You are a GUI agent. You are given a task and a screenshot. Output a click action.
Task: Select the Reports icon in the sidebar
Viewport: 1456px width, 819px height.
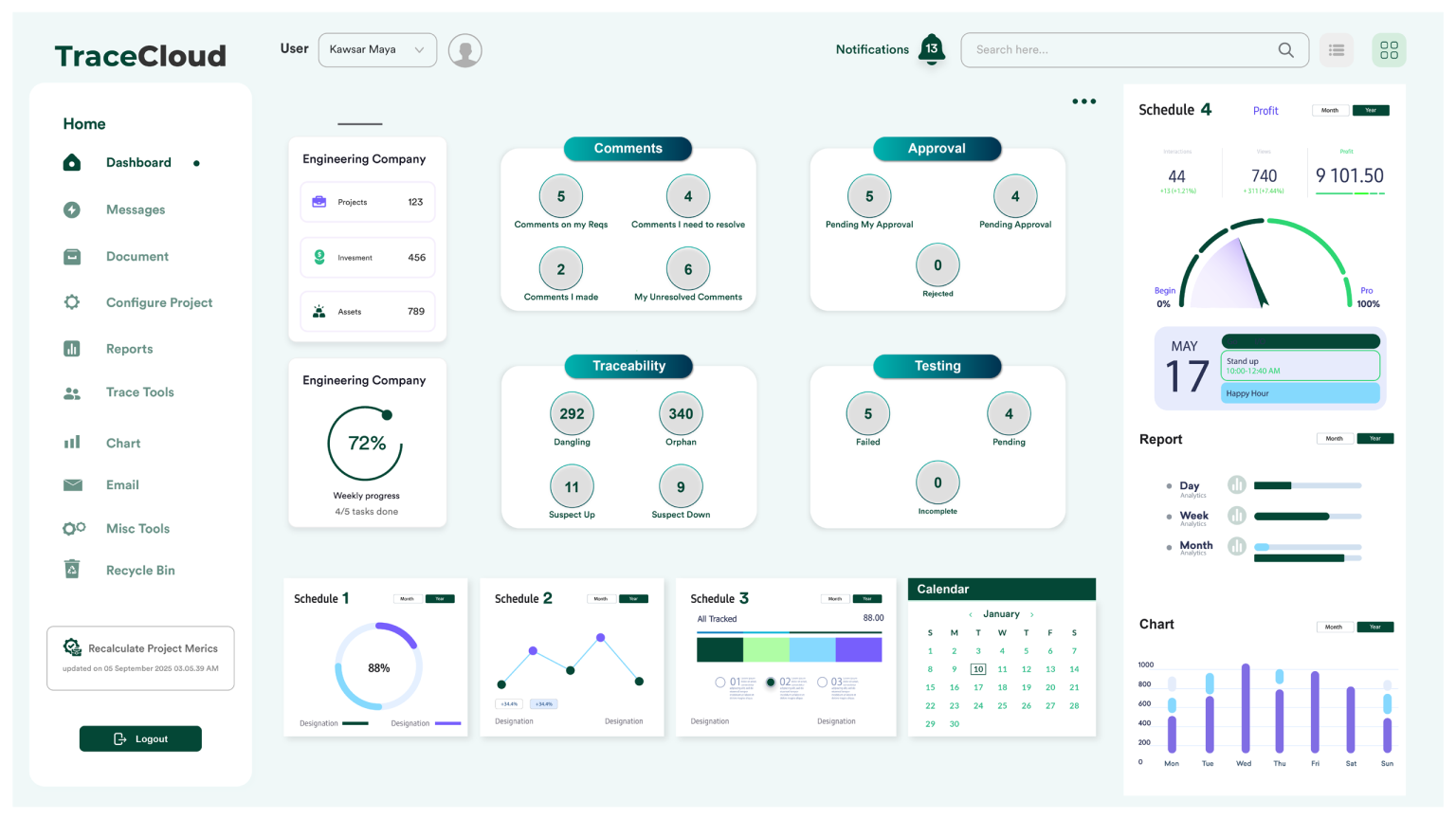coord(72,348)
